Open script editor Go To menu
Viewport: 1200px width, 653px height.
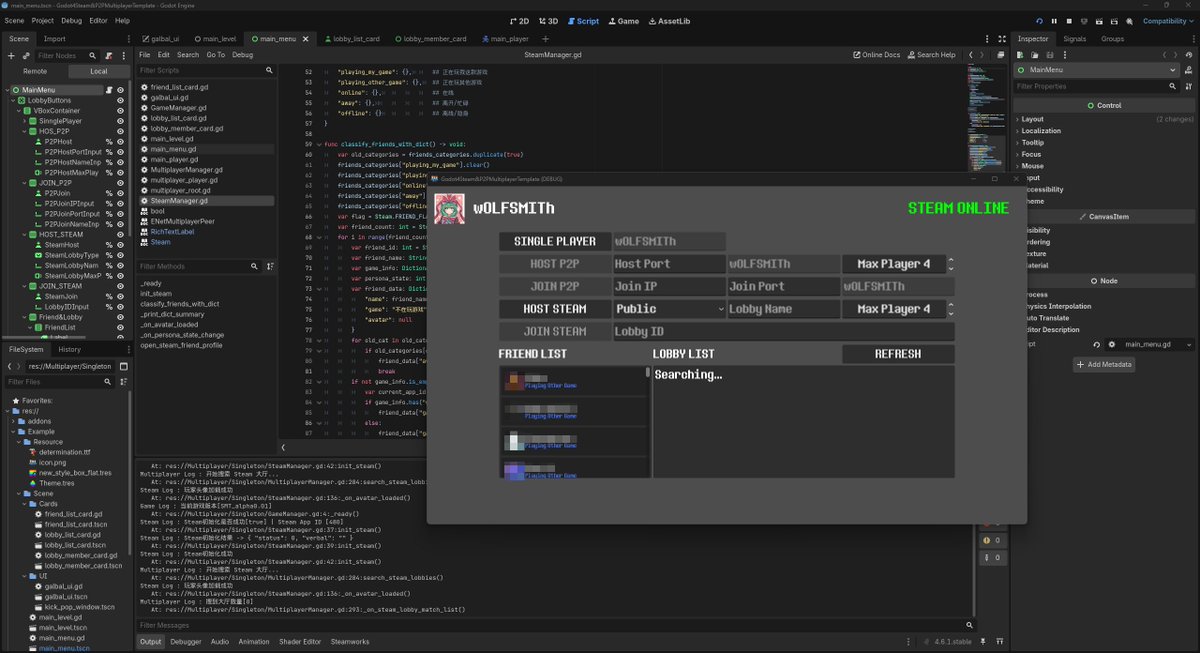(x=216, y=55)
